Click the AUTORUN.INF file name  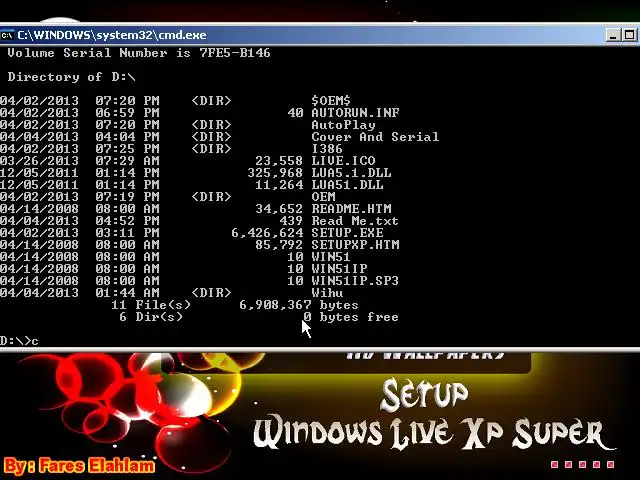(355, 113)
